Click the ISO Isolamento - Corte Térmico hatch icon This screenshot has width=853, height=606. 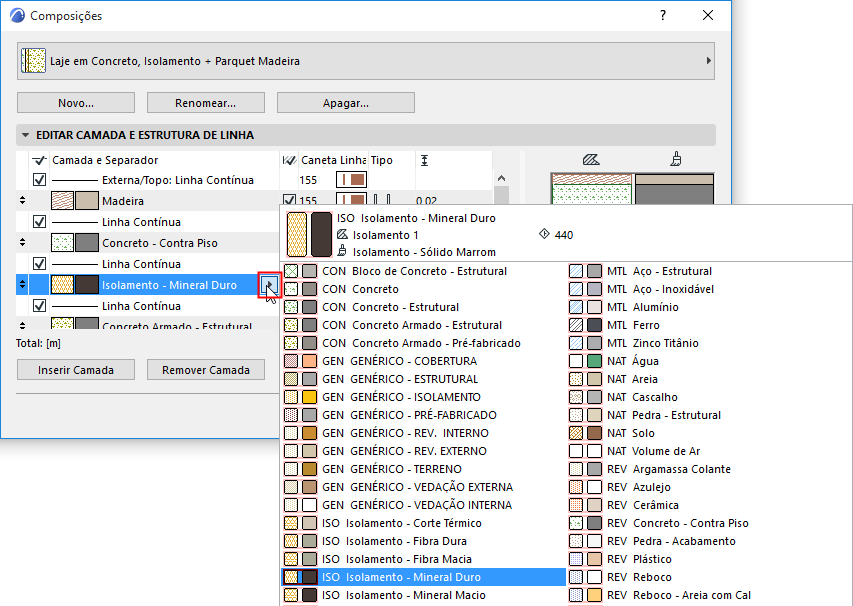point(291,523)
